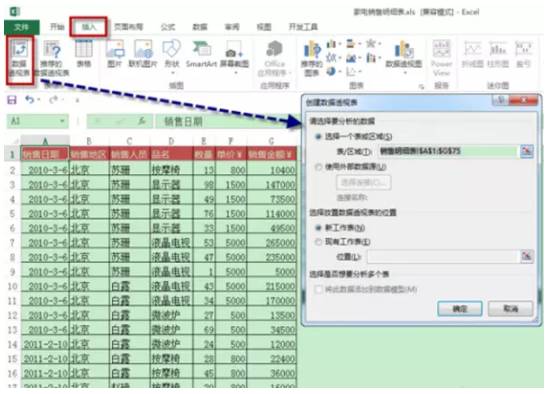The width and height of the screenshot is (547, 394).
Task: Switch to the Developer (开发工具) tab
Action: coord(303,27)
